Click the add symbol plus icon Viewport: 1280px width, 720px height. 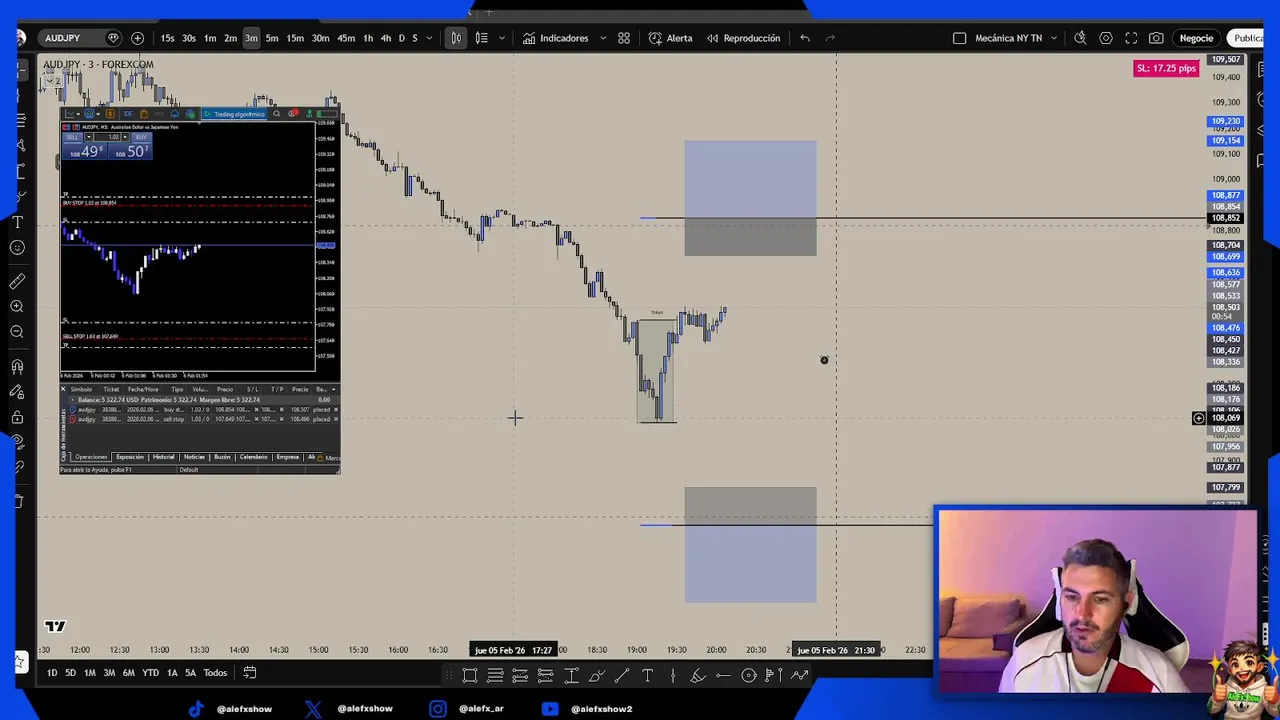click(137, 38)
